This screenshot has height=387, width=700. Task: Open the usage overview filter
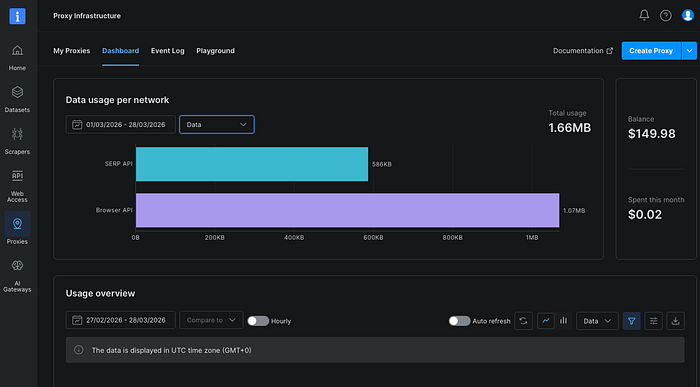click(631, 320)
